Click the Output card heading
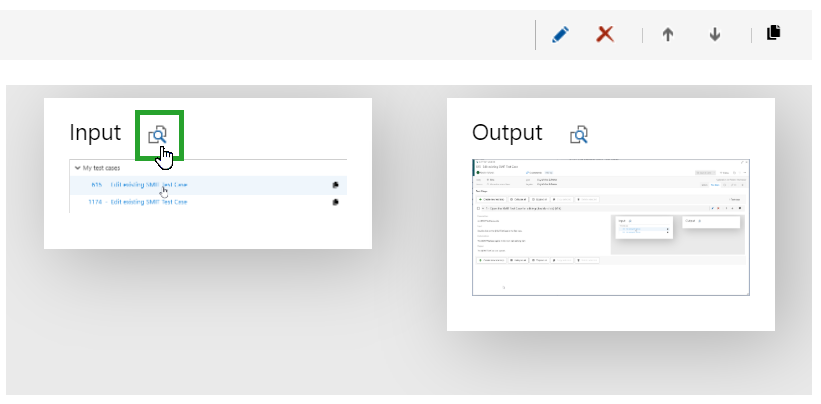The height and width of the screenshot is (404, 821). 507,133
